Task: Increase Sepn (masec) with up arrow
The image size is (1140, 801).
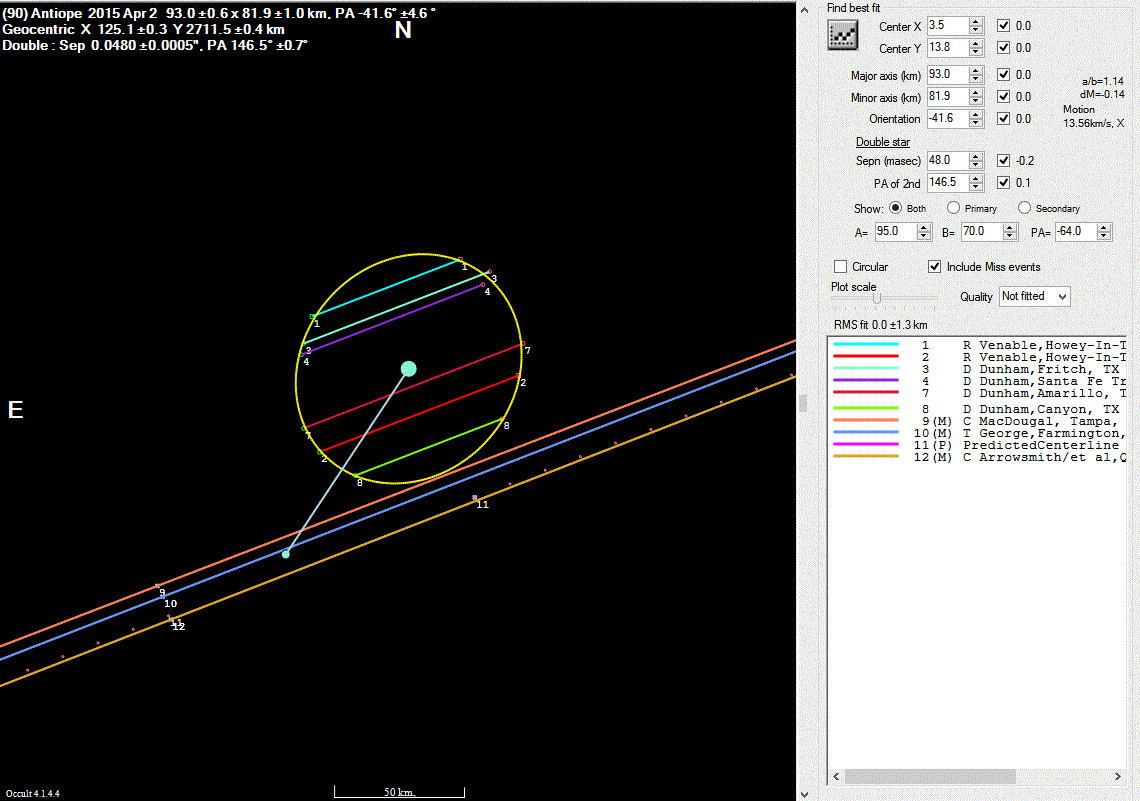Action: tap(976, 156)
